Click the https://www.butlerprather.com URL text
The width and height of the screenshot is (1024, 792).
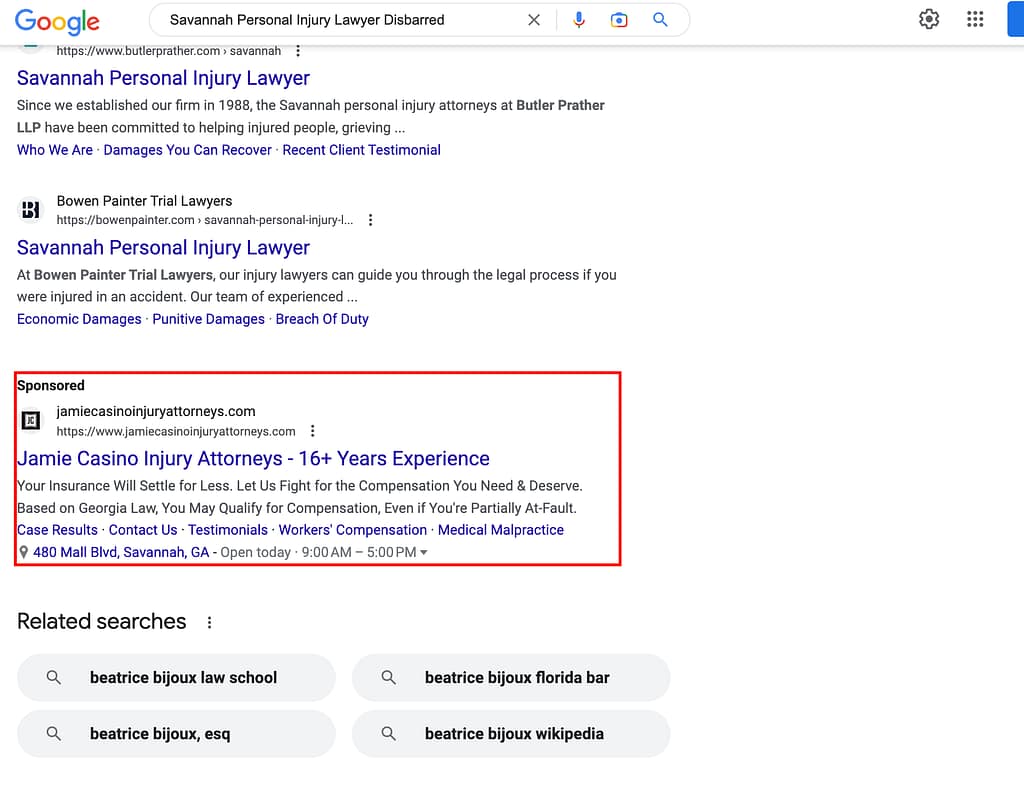168,51
